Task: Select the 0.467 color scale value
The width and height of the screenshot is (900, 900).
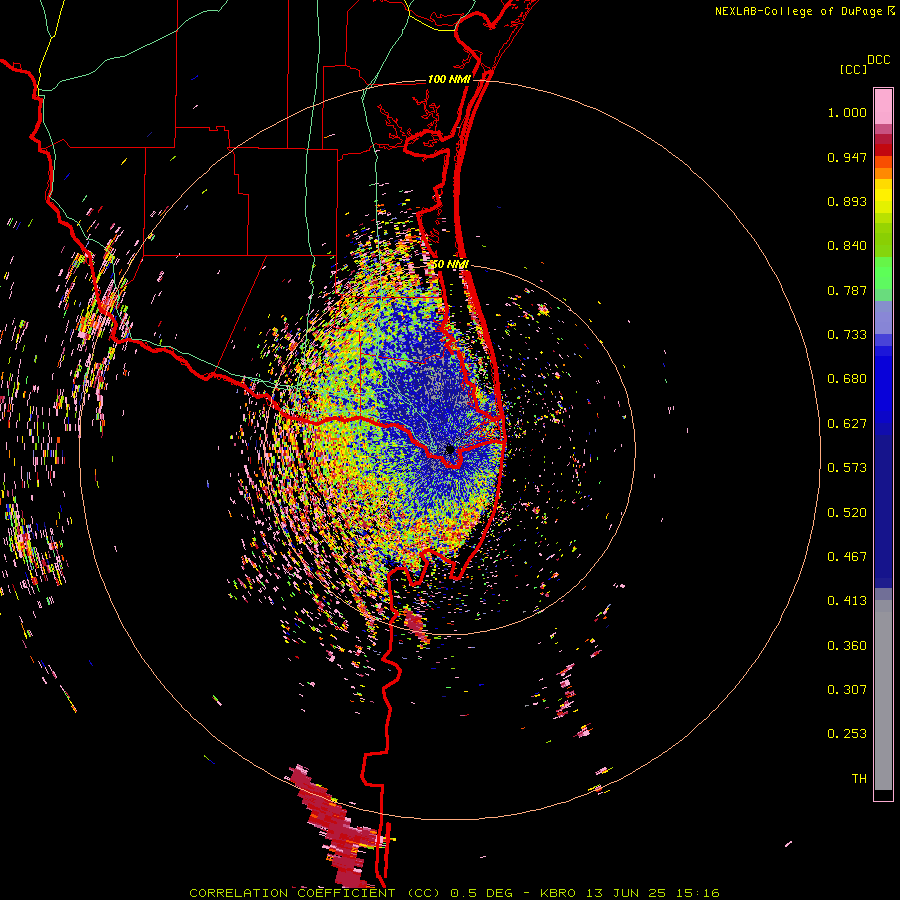Action: [x=847, y=557]
